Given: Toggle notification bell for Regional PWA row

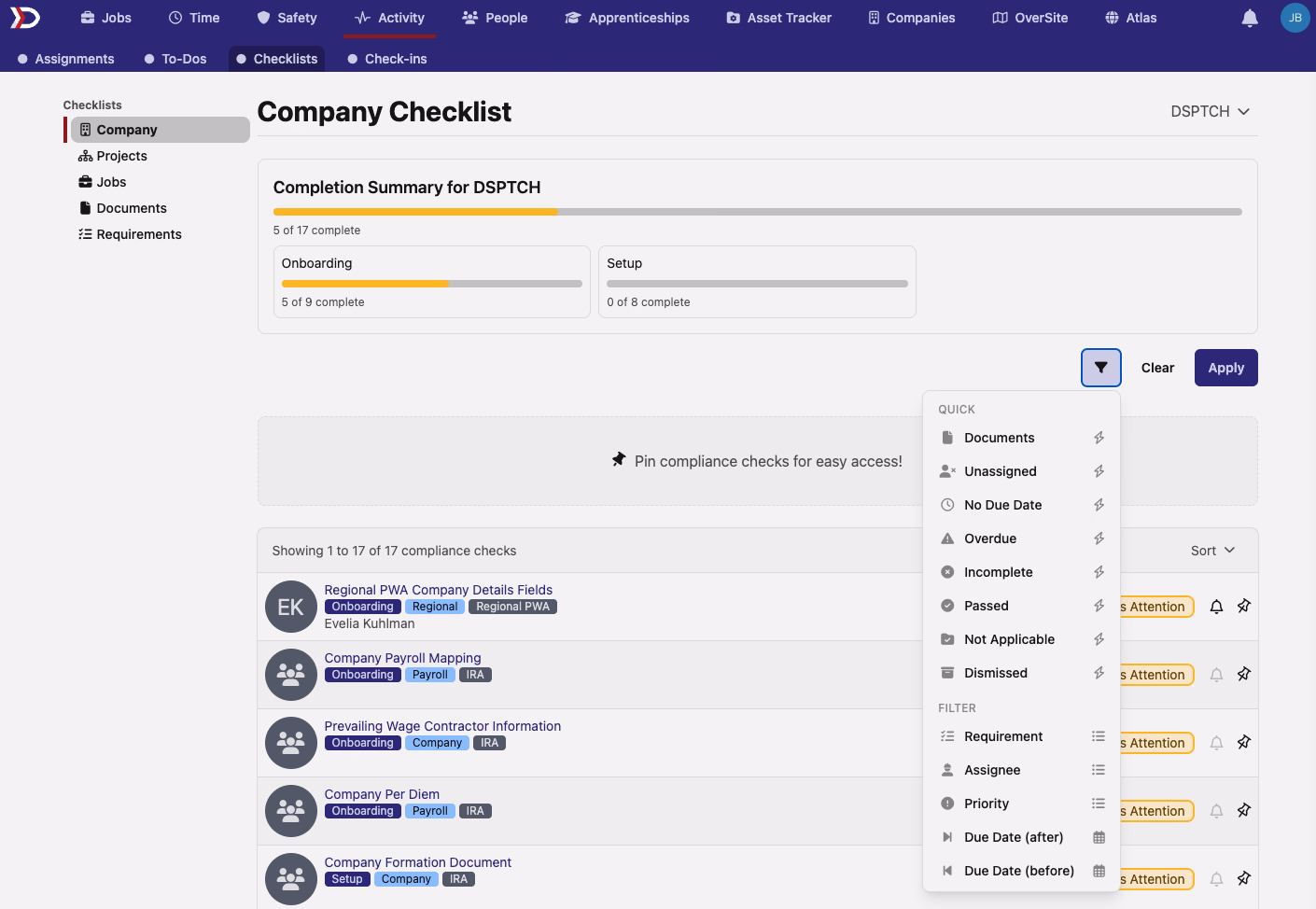Looking at the screenshot, I should point(1216,607).
